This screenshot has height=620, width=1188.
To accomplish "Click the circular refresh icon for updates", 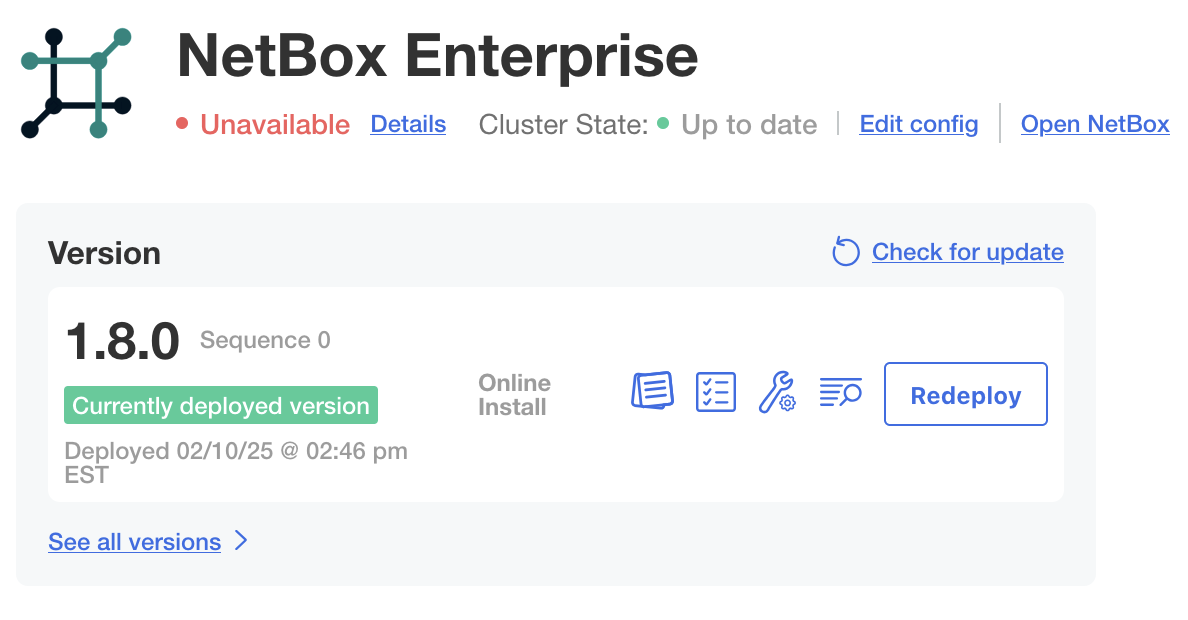I will (x=846, y=253).
